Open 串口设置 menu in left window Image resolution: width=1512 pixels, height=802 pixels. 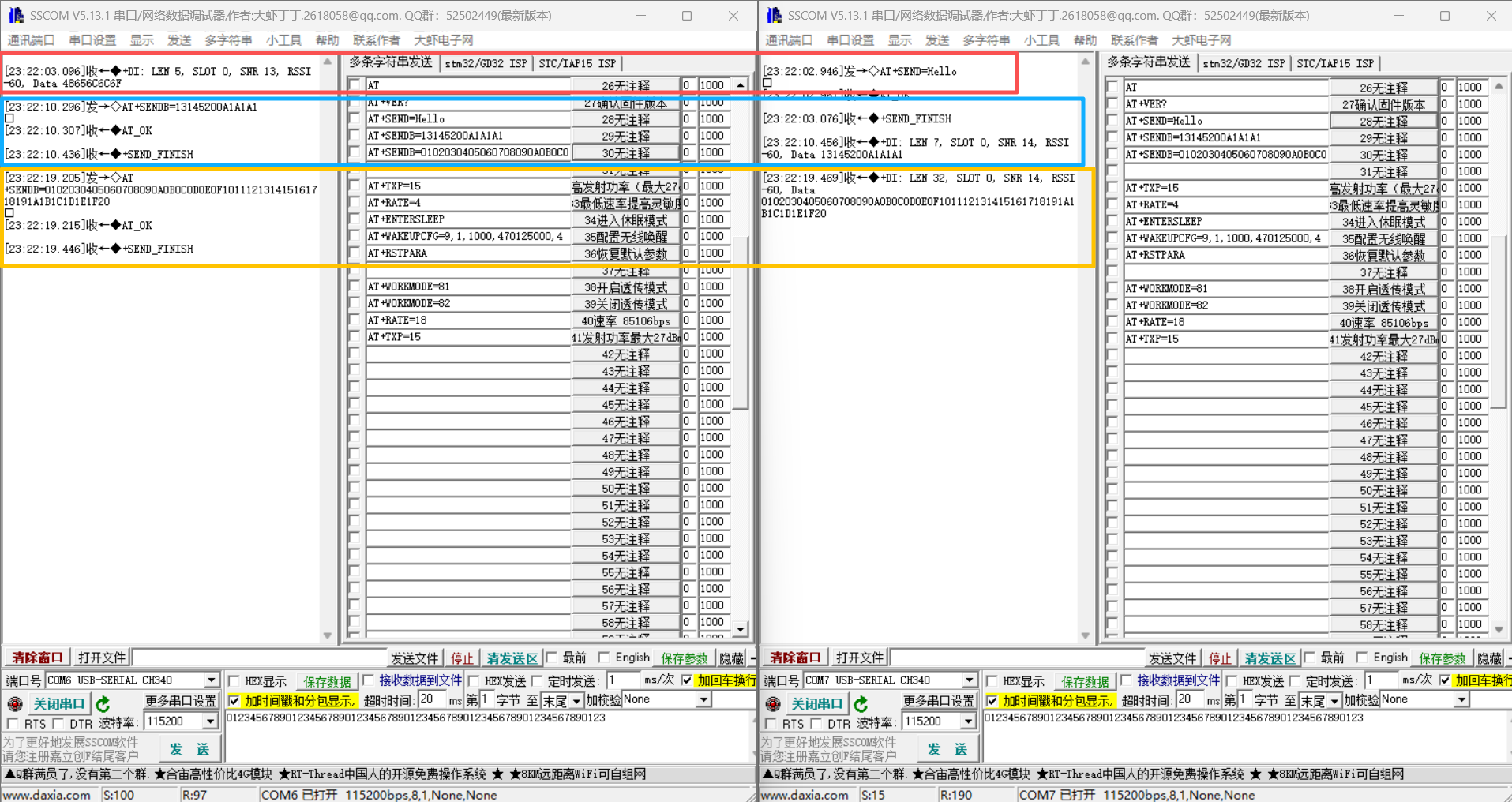[x=92, y=40]
